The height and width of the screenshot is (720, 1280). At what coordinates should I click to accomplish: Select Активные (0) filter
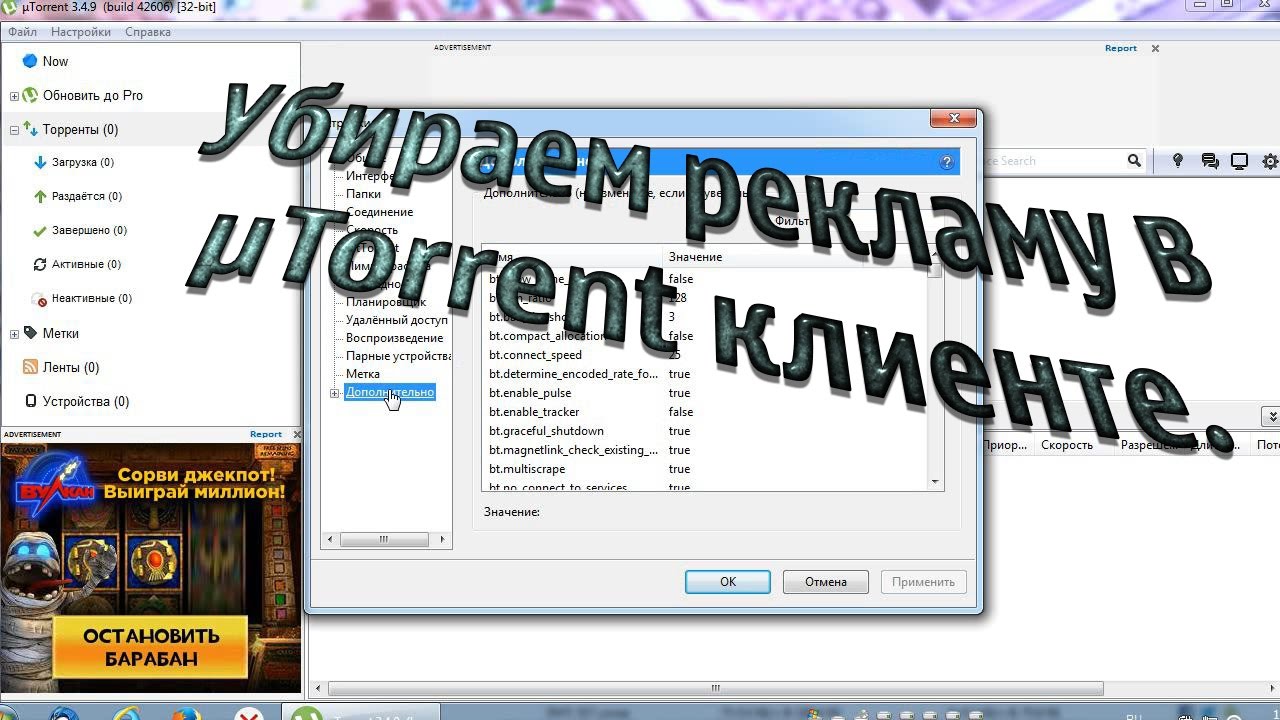click(86, 264)
